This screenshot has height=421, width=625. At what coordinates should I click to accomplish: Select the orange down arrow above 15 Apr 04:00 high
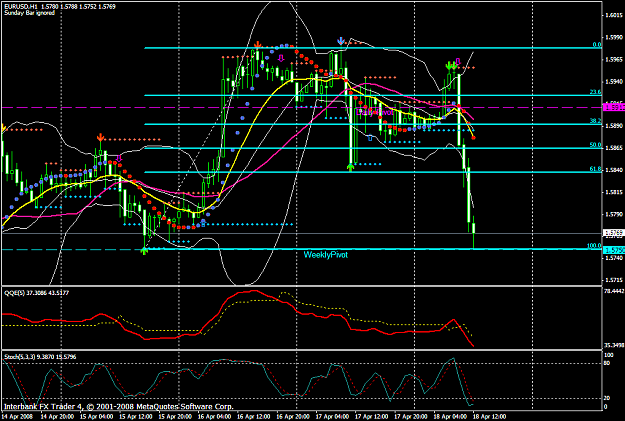(100, 138)
